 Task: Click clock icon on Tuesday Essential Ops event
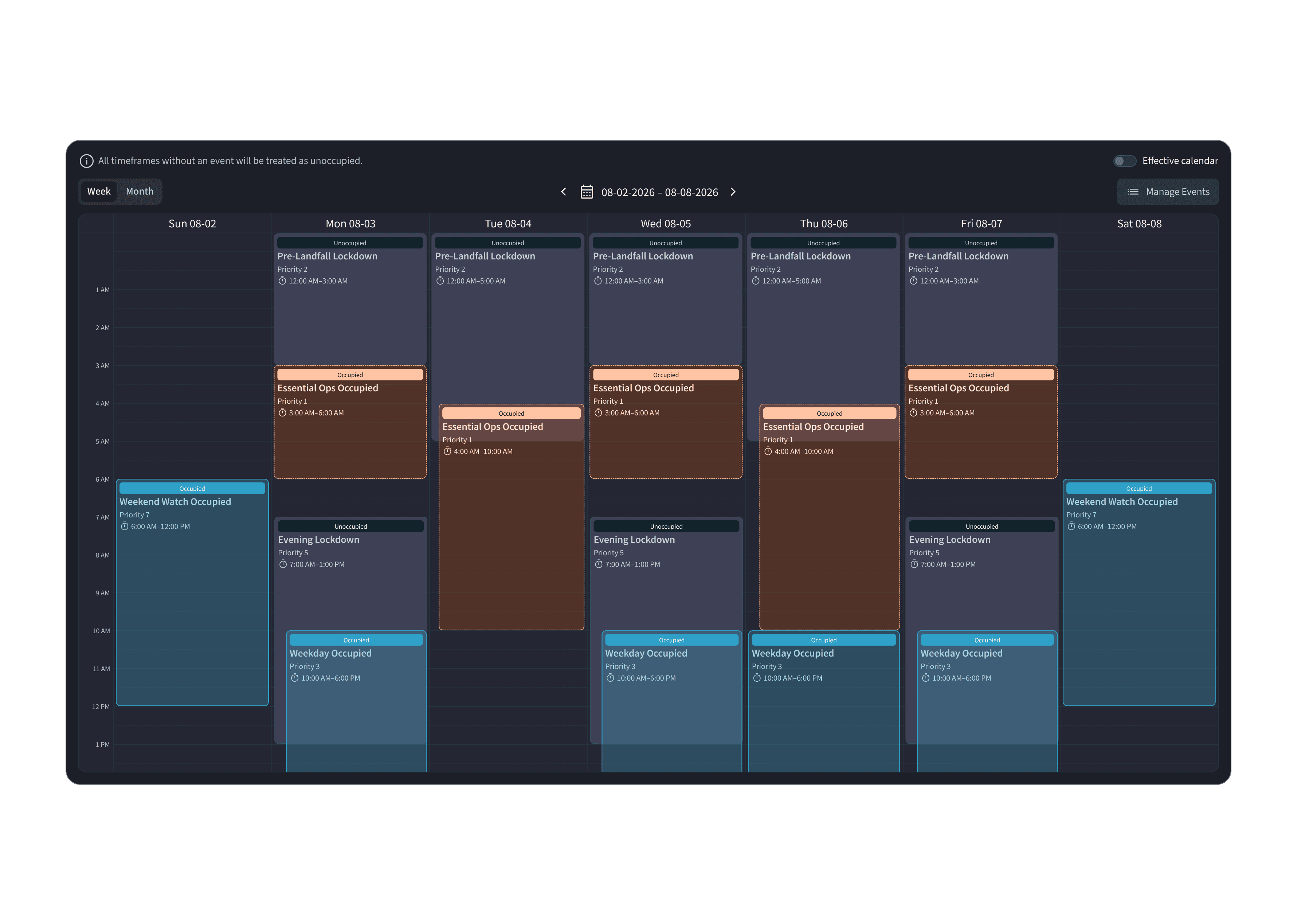tap(447, 451)
